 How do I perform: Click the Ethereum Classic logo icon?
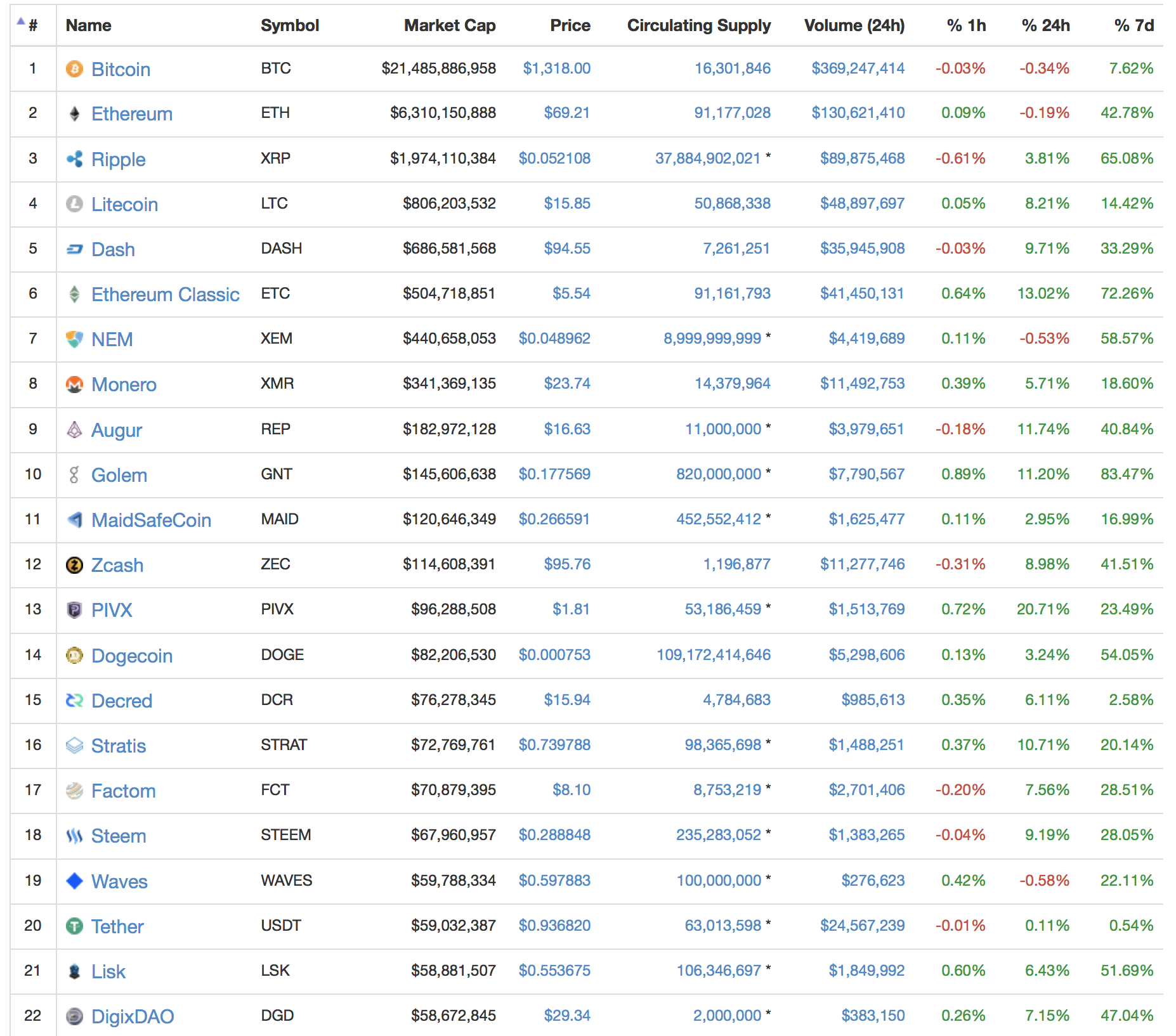click(74, 294)
